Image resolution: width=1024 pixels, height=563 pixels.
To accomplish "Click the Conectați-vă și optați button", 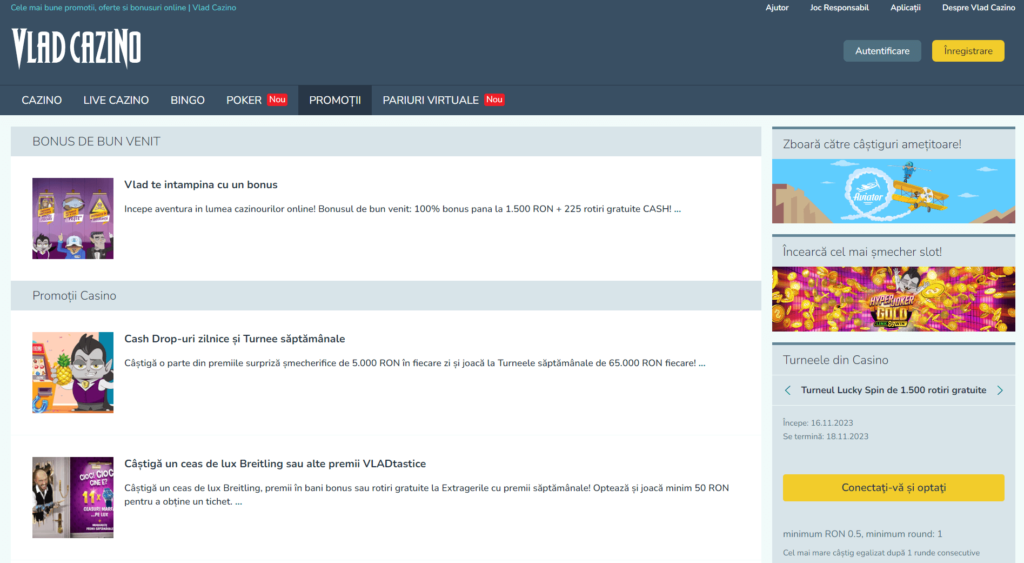I will 893,488.
